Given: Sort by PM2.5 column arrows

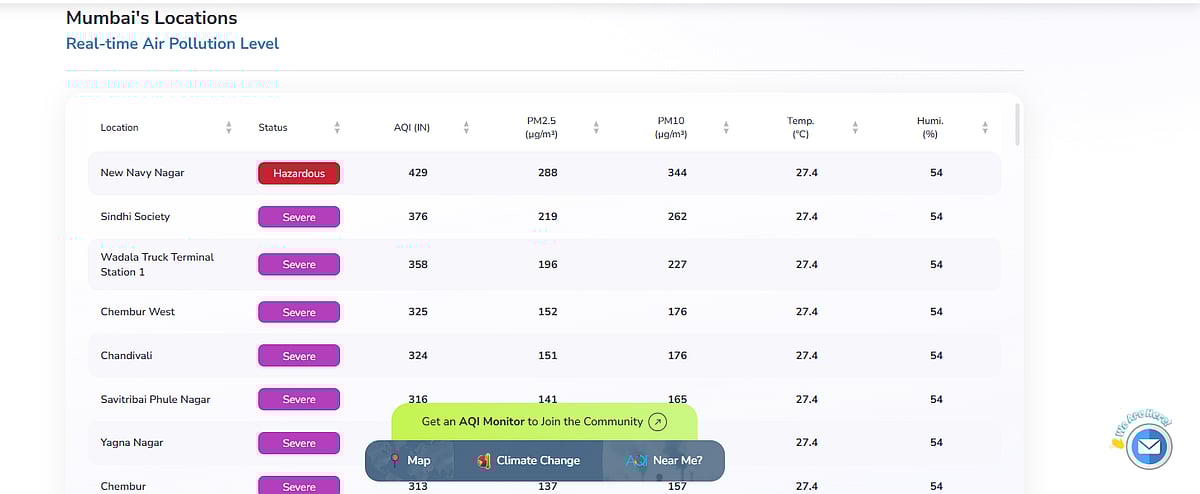Looking at the screenshot, I should pyautogui.click(x=596, y=127).
